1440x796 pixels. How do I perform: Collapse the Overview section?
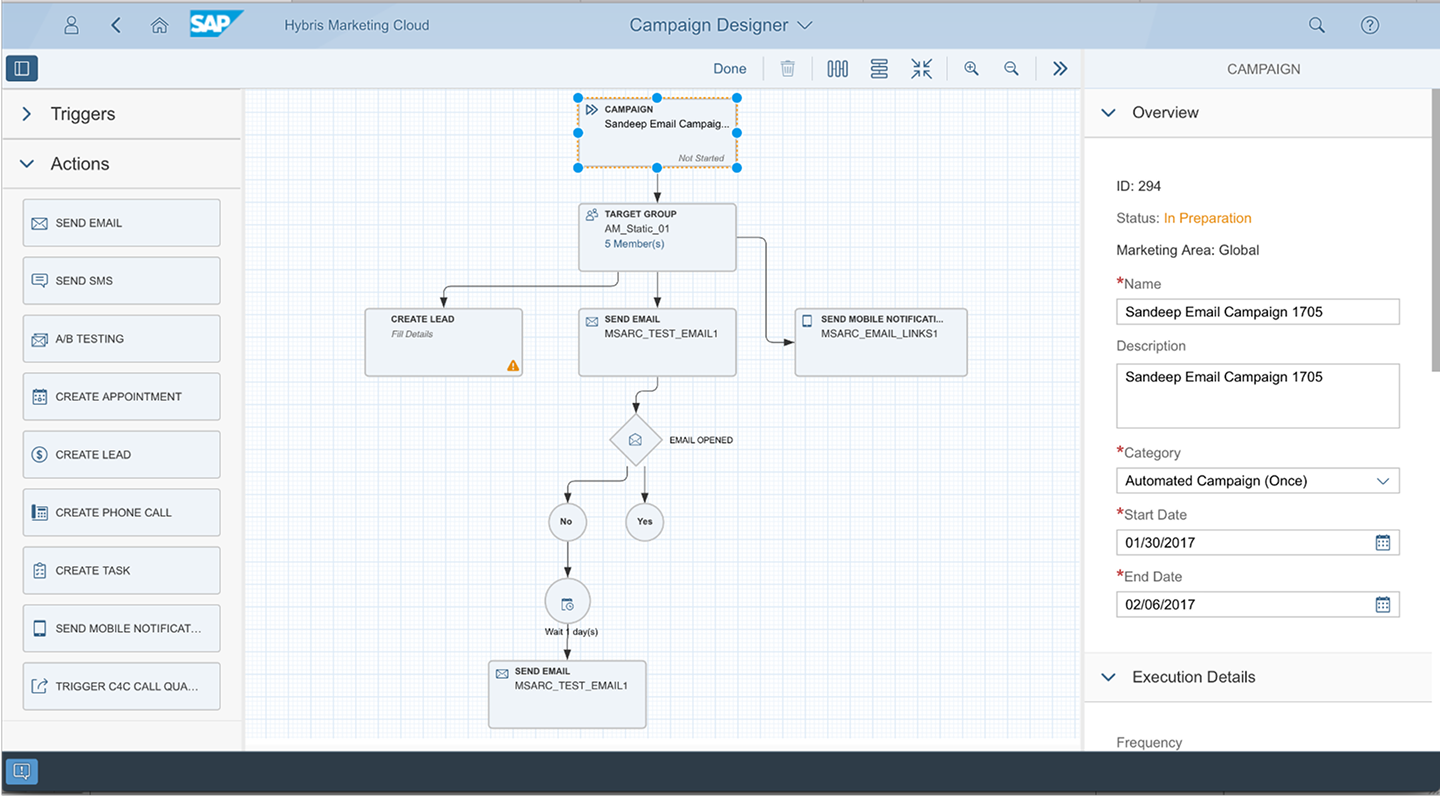pyautogui.click(x=1108, y=113)
